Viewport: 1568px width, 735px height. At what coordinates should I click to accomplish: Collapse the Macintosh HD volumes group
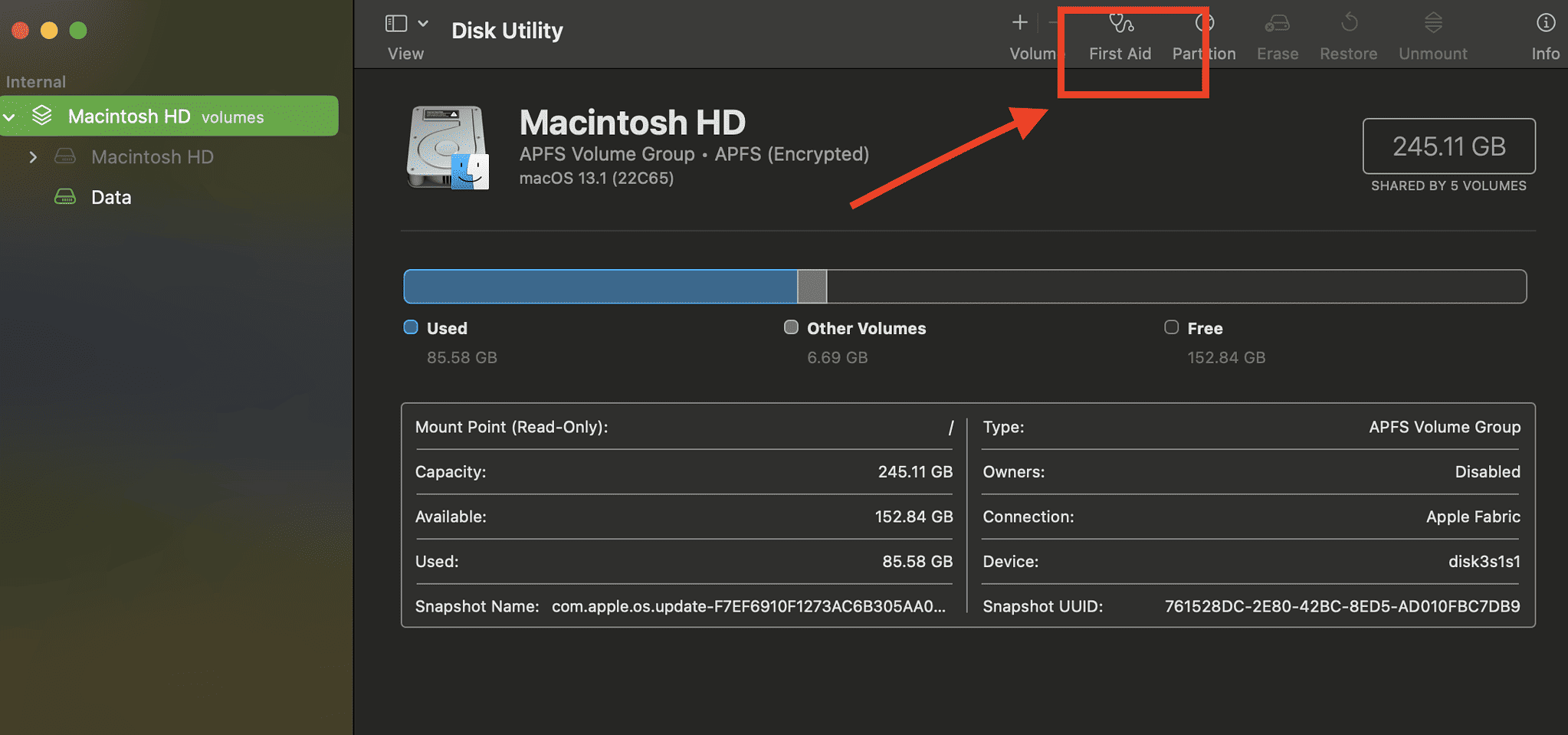(x=9, y=116)
